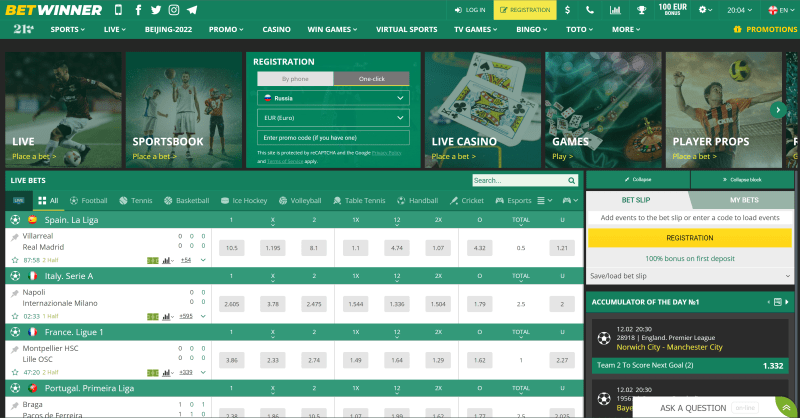This screenshot has height=418, width=800.
Task: Open the PROMOTIONS link
Action: [765, 30]
